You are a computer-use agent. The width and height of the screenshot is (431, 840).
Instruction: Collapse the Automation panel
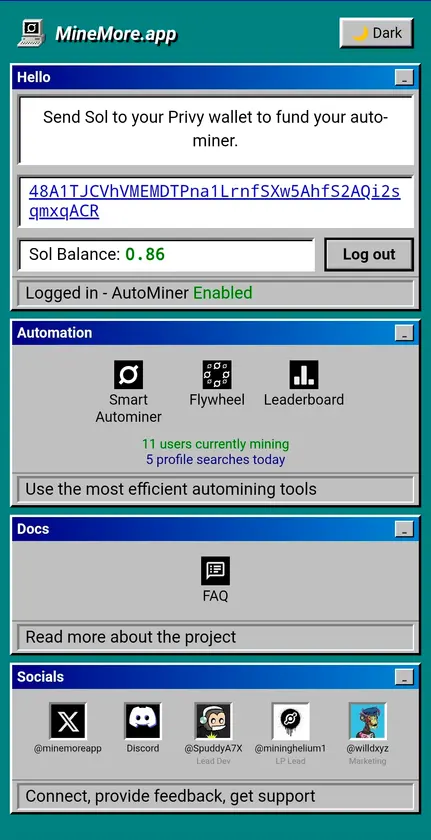[404, 333]
